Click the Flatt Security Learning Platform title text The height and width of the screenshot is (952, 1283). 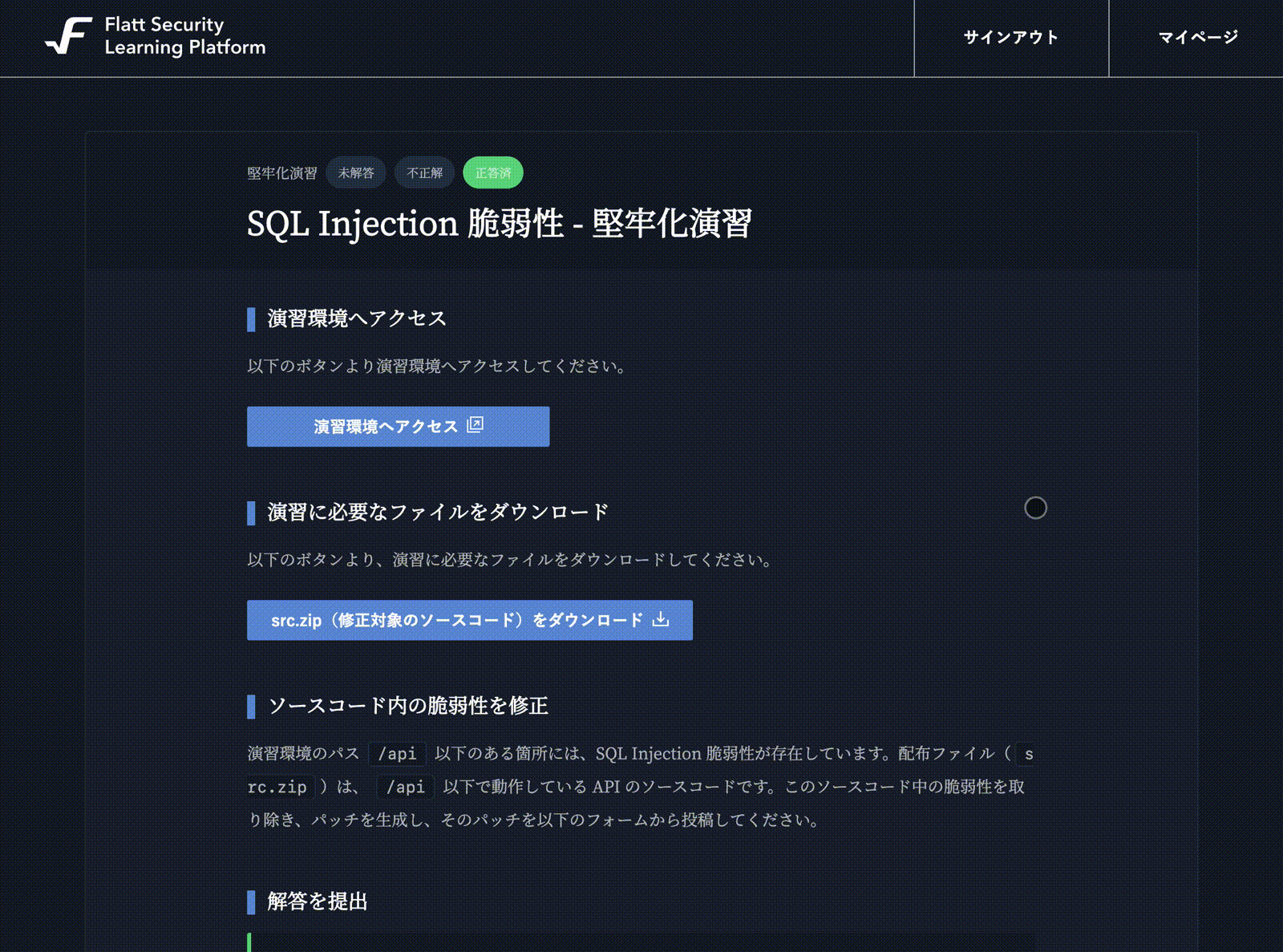[x=184, y=36]
